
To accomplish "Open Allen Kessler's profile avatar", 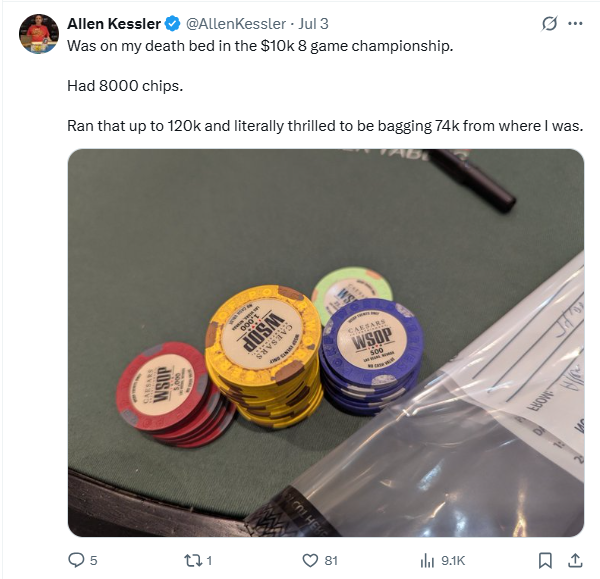I will [x=39, y=34].
